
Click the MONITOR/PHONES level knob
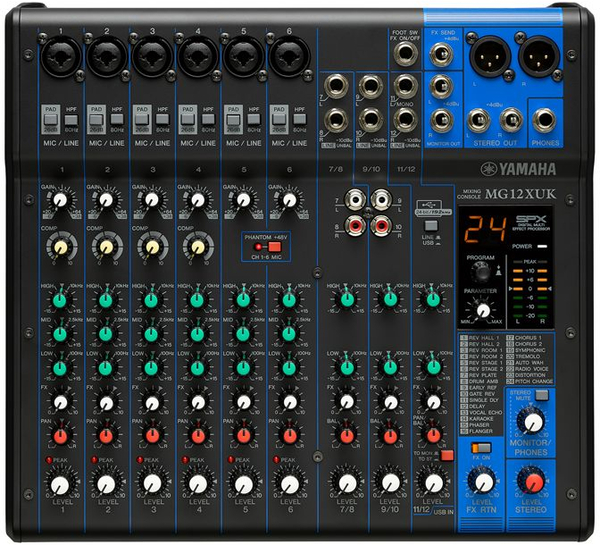pos(531,421)
